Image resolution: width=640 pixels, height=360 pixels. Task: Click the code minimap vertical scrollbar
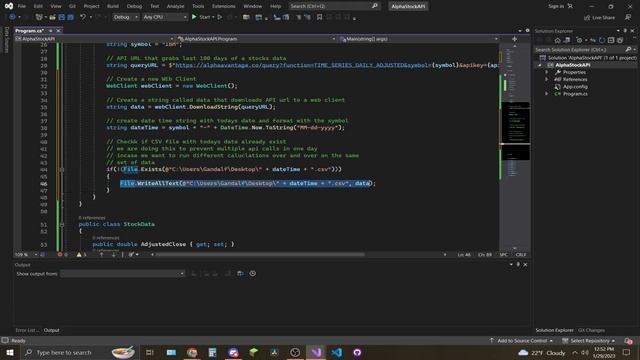(x=516, y=147)
